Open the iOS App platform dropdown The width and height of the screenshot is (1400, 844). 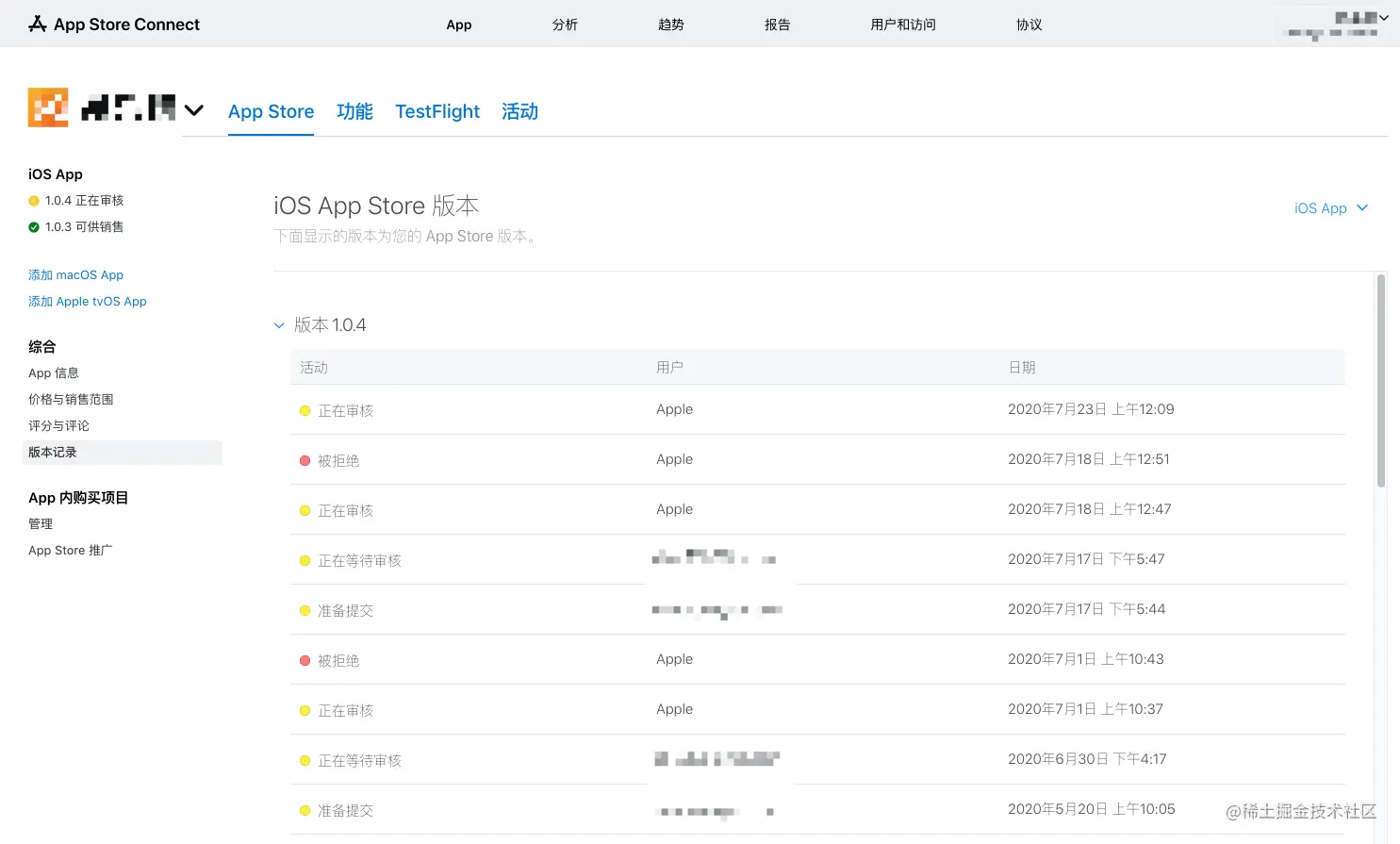(x=1330, y=208)
